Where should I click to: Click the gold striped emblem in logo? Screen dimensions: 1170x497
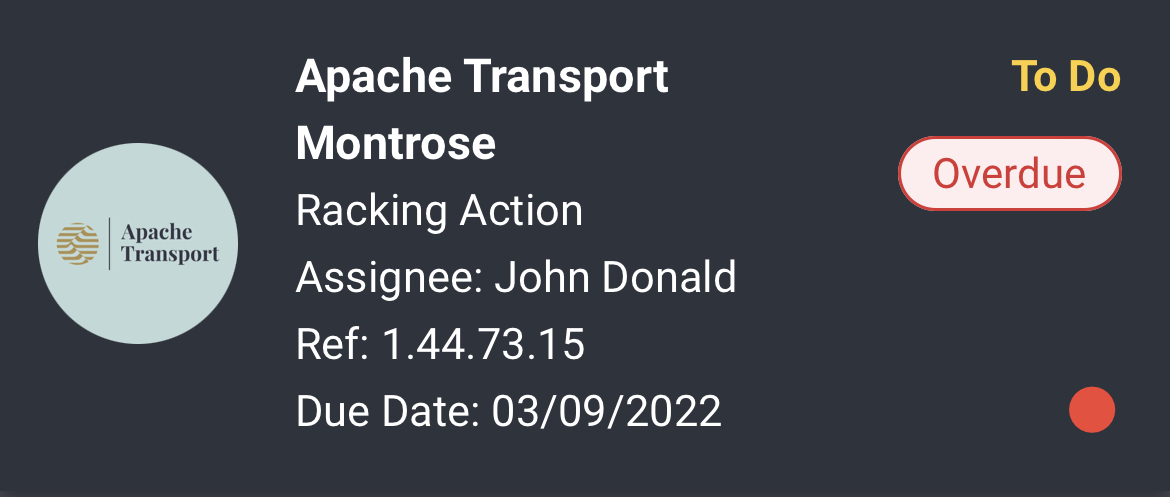[78, 244]
